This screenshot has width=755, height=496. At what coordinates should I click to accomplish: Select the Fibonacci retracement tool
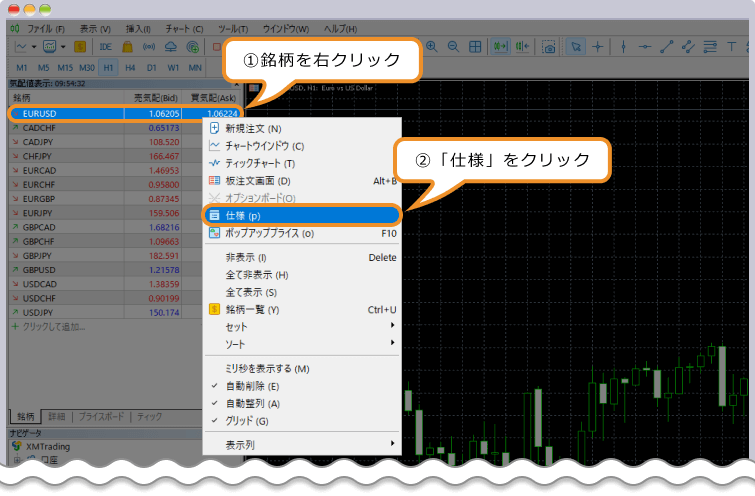(x=710, y=47)
